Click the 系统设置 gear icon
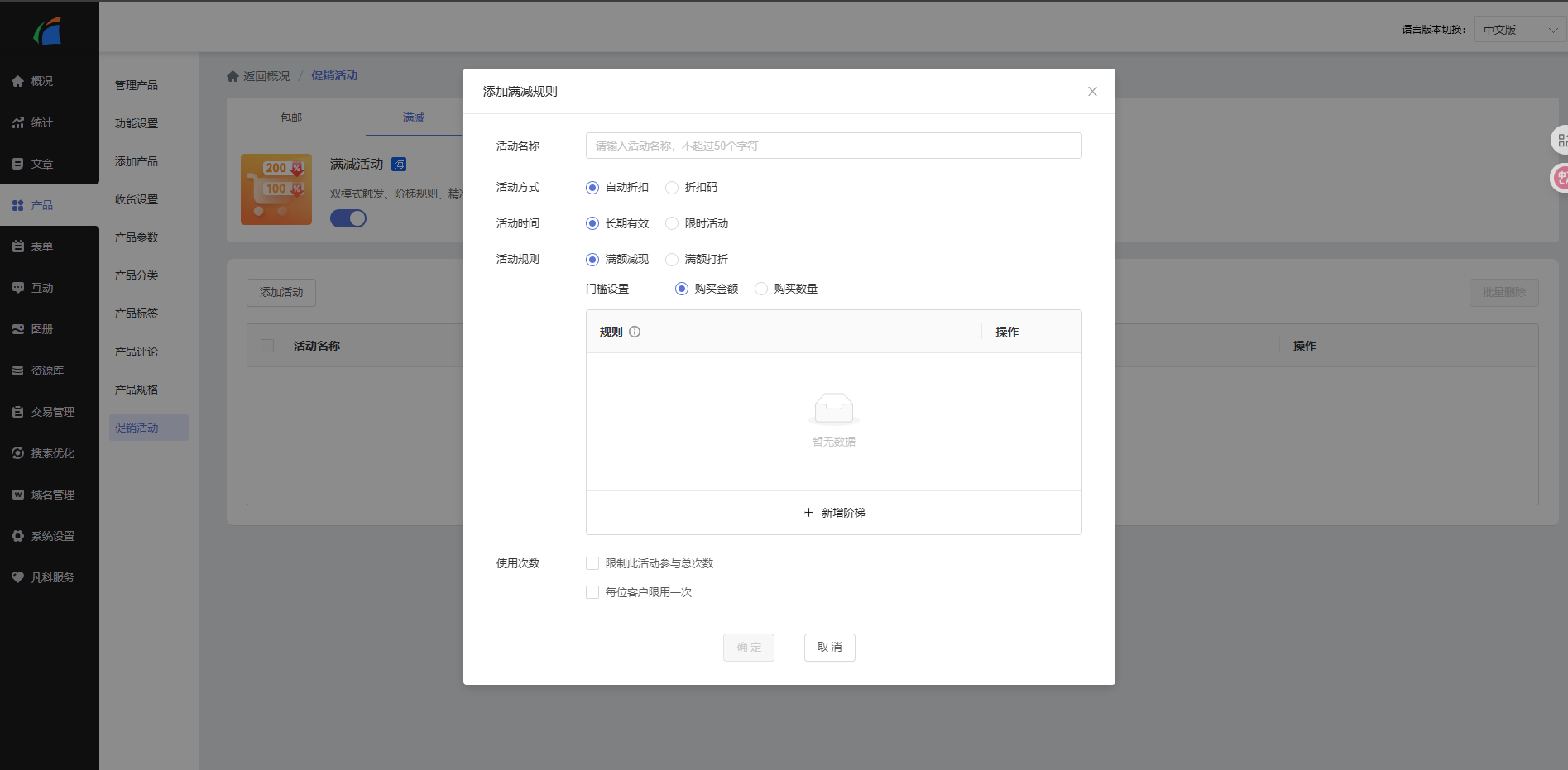The width and height of the screenshot is (1568, 770). (17, 536)
